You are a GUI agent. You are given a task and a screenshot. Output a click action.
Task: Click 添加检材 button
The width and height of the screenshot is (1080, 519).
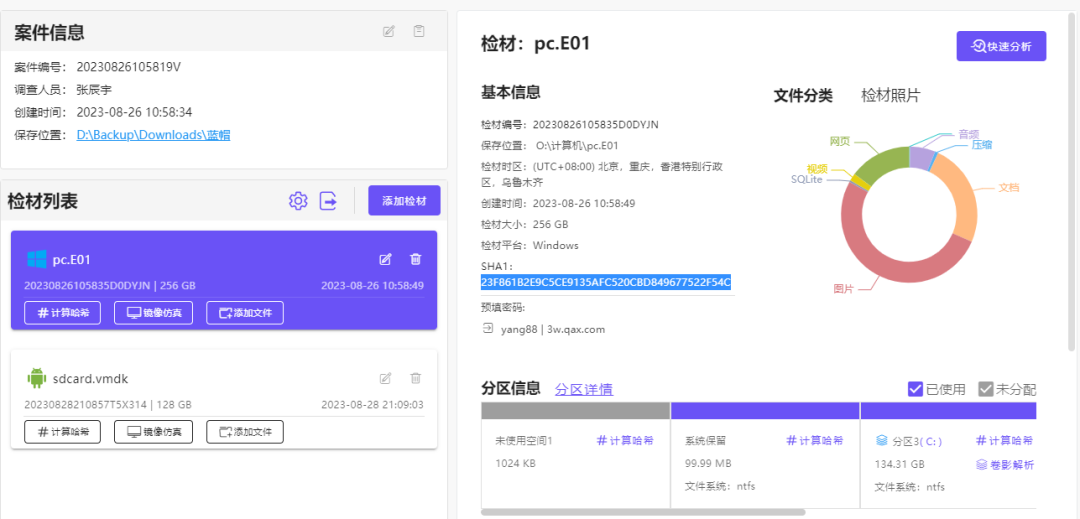point(404,200)
